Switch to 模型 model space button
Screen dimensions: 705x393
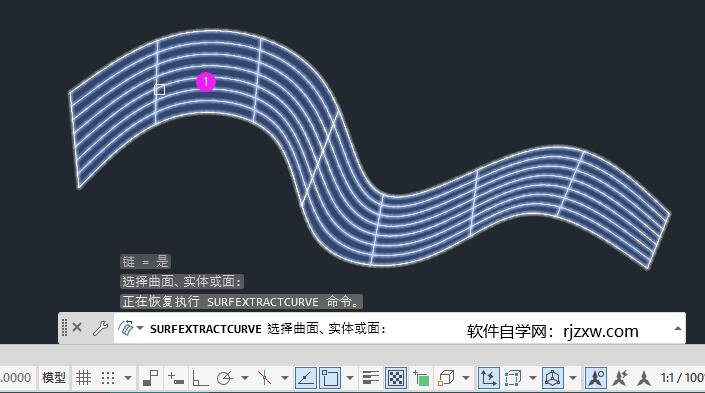coord(54,378)
